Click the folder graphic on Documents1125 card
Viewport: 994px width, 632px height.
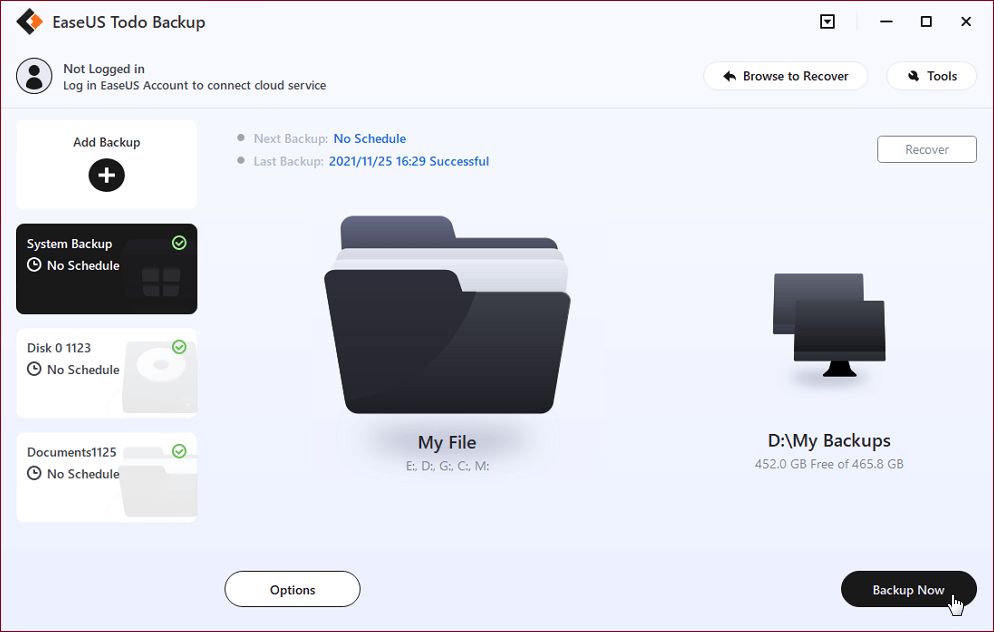(158, 482)
